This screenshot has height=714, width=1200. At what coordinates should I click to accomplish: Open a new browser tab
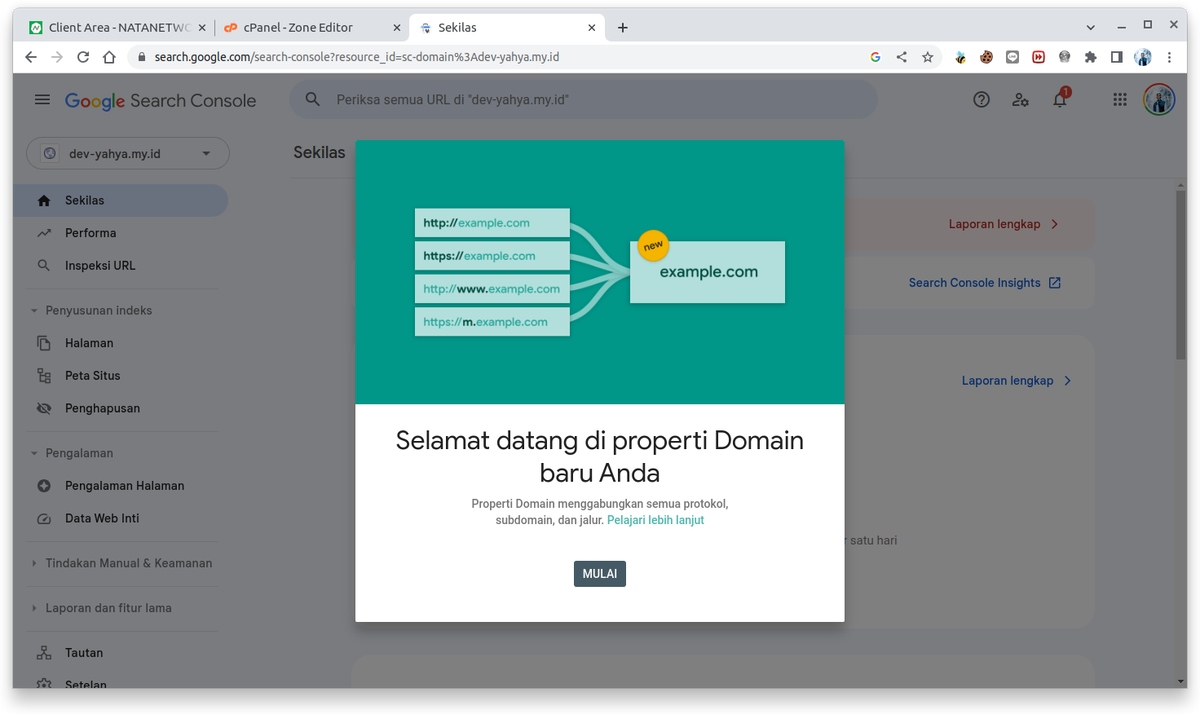point(623,28)
